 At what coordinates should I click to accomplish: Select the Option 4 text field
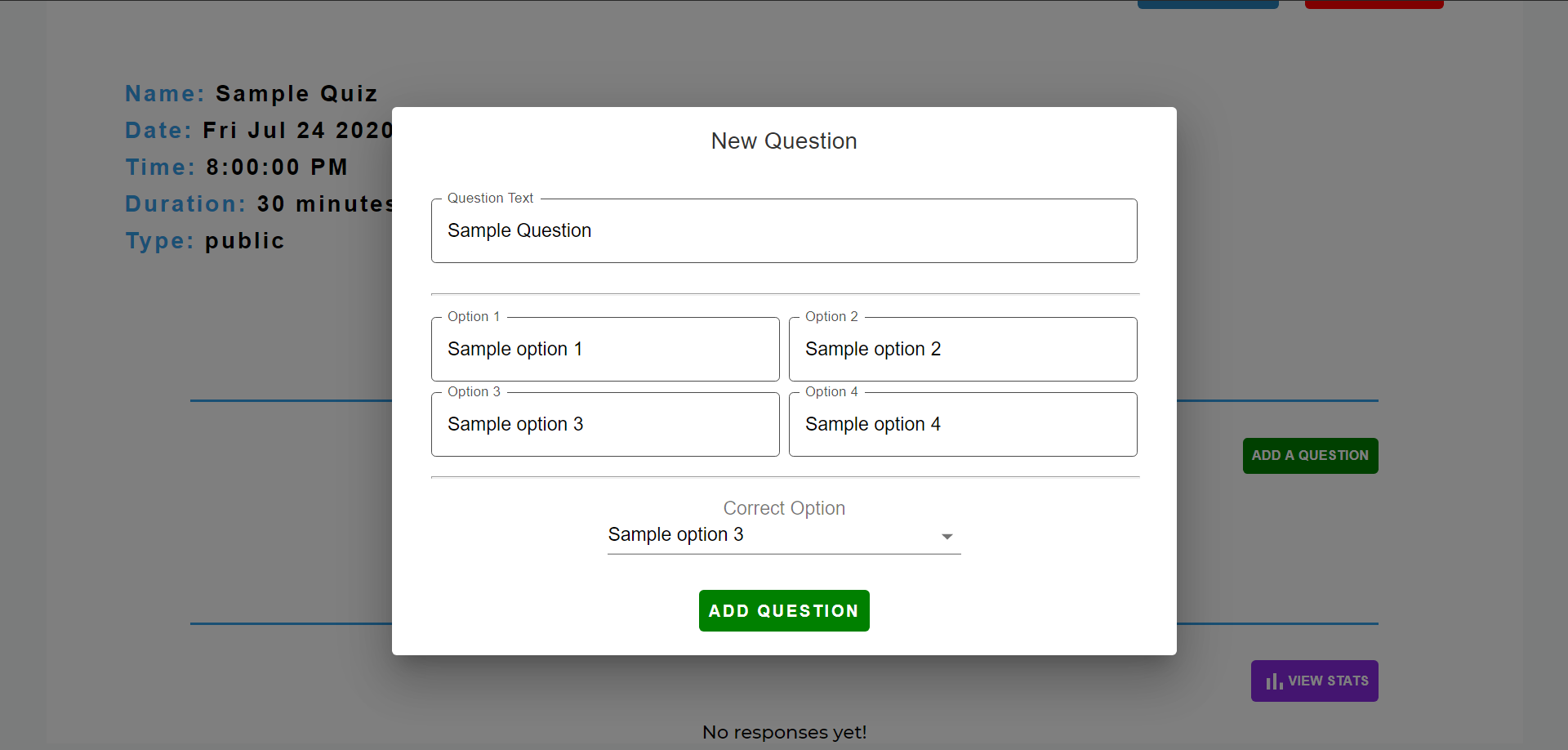point(963,425)
